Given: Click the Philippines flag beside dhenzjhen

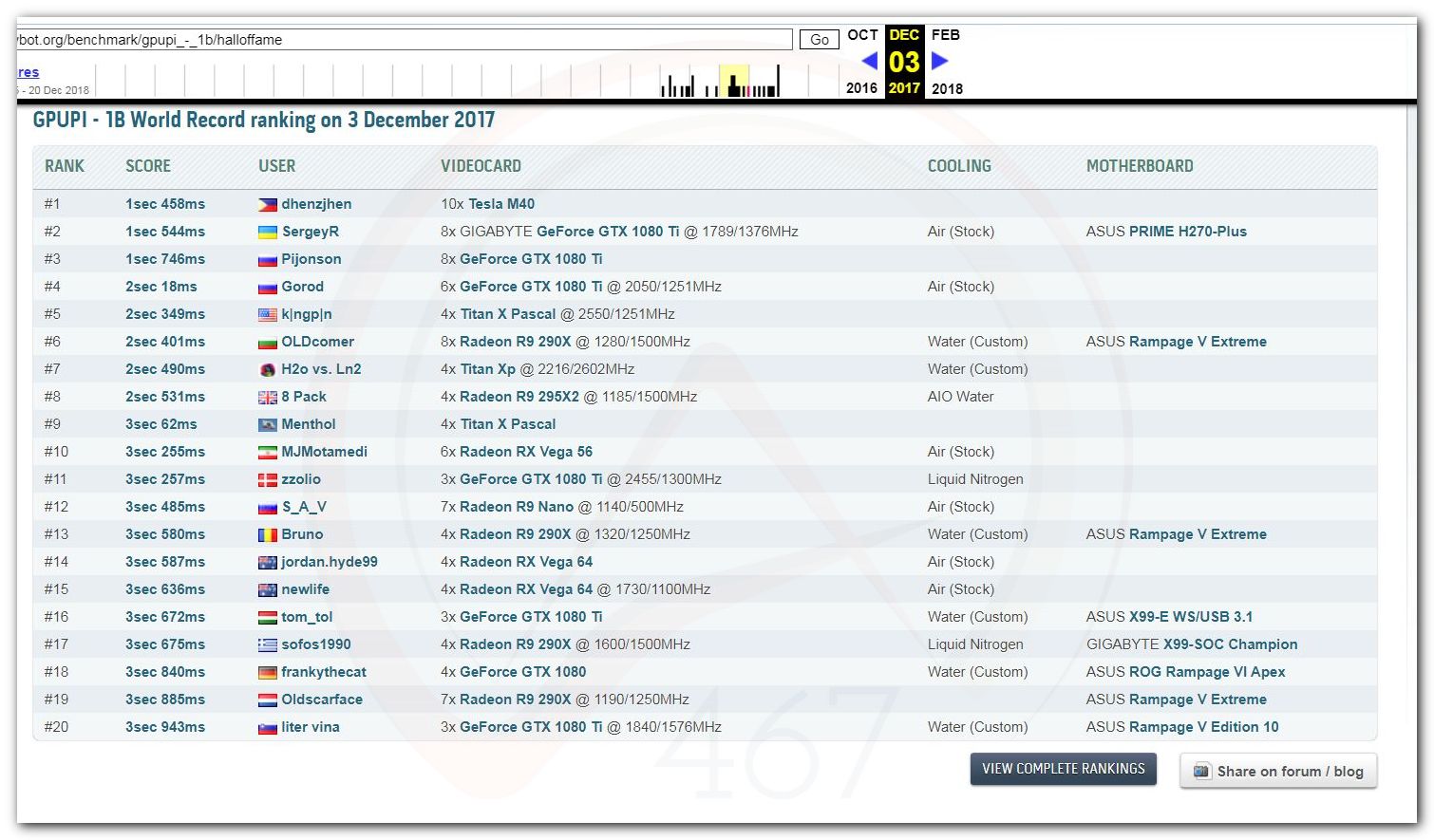Looking at the screenshot, I should point(268,205).
